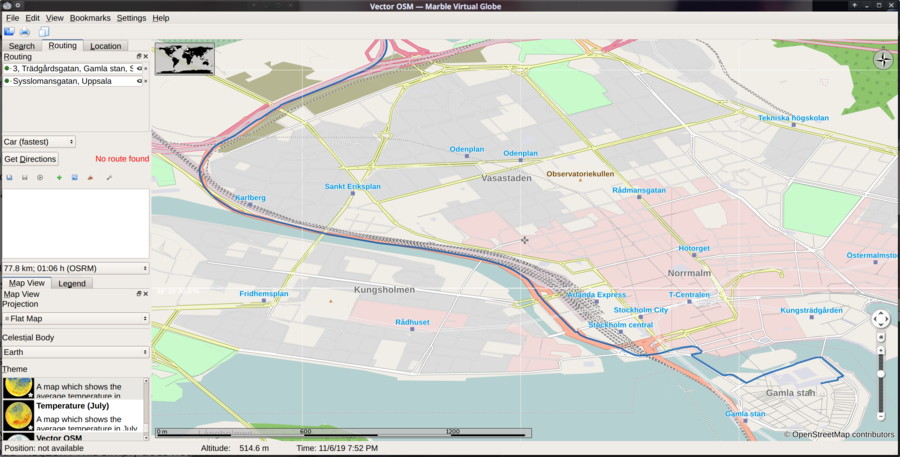This screenshot has height=457, width=900.
Task: Close the Routing panel with its X icon
Action: point(146,56)
